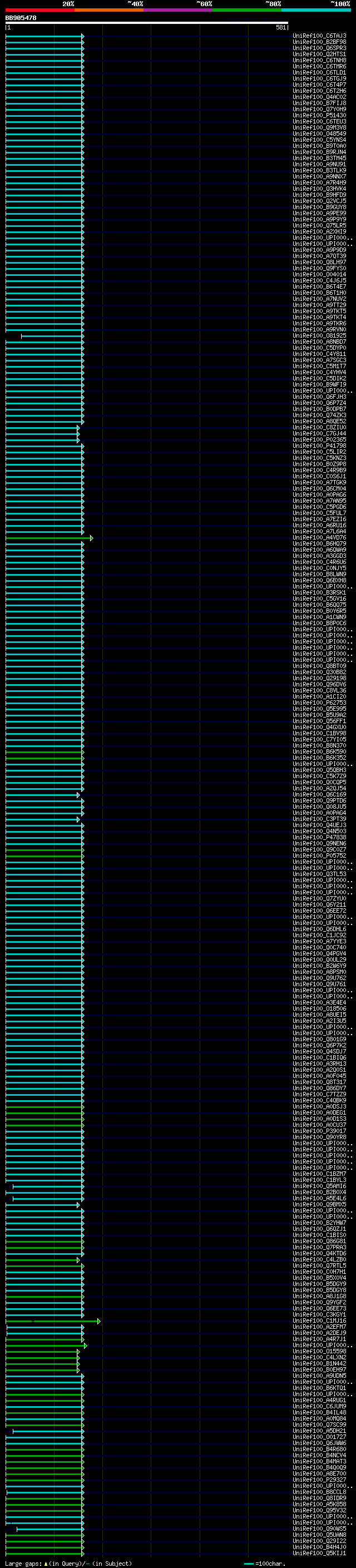Select the UniRef100_B2BF98 hit label
Image resolution: width=356 pixels, height=1568 pixels.
tap(319, 42)
